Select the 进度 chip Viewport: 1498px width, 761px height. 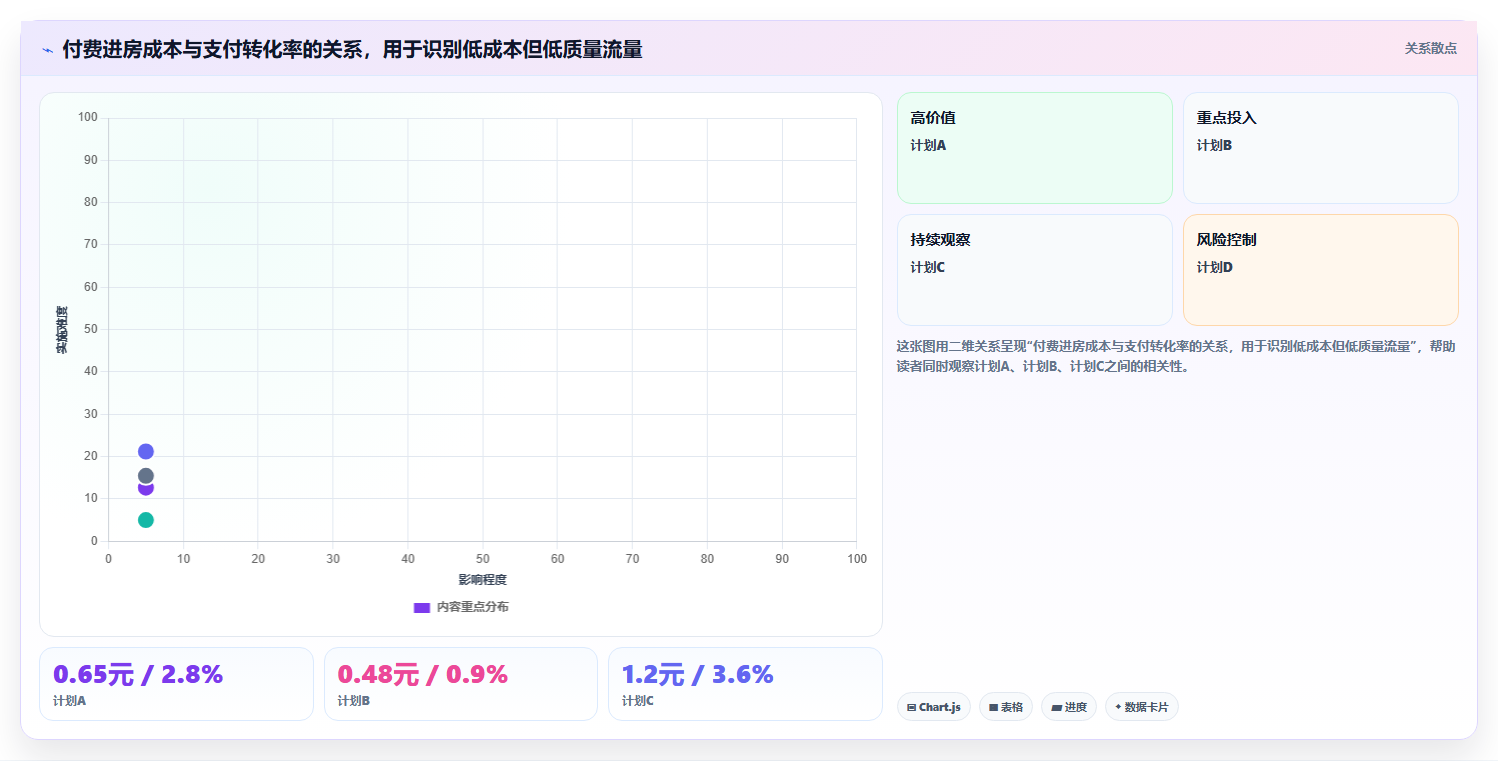pos(1068,707)
